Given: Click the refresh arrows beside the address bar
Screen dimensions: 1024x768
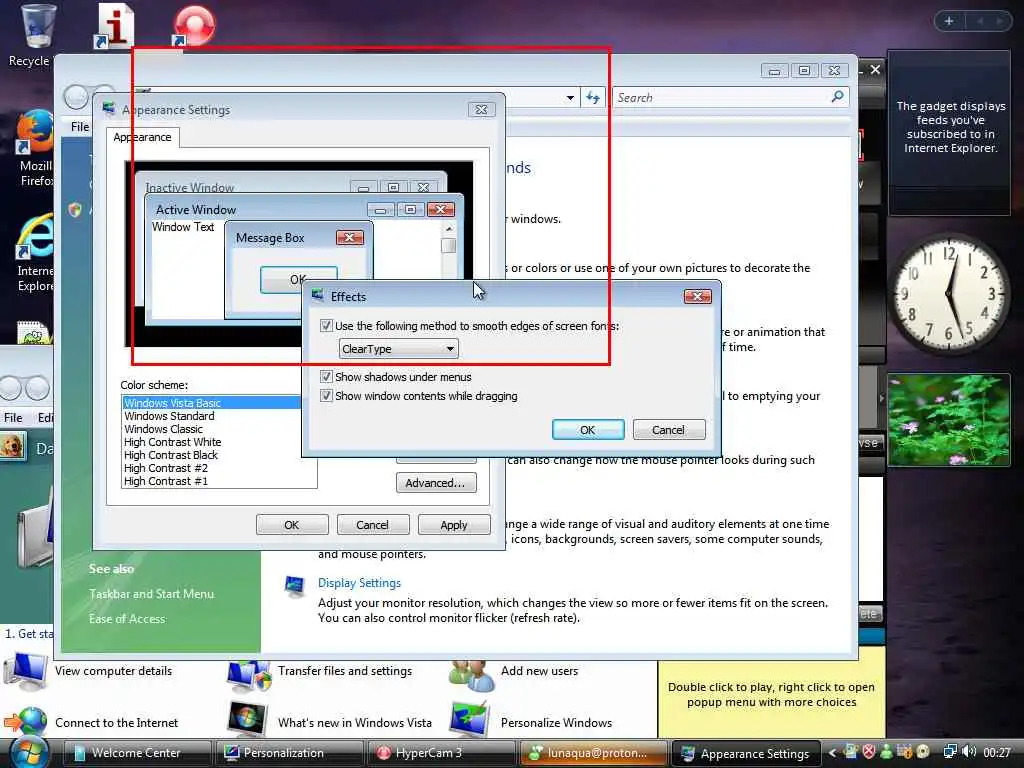Looking at the screenshot, I should [592, 97].
